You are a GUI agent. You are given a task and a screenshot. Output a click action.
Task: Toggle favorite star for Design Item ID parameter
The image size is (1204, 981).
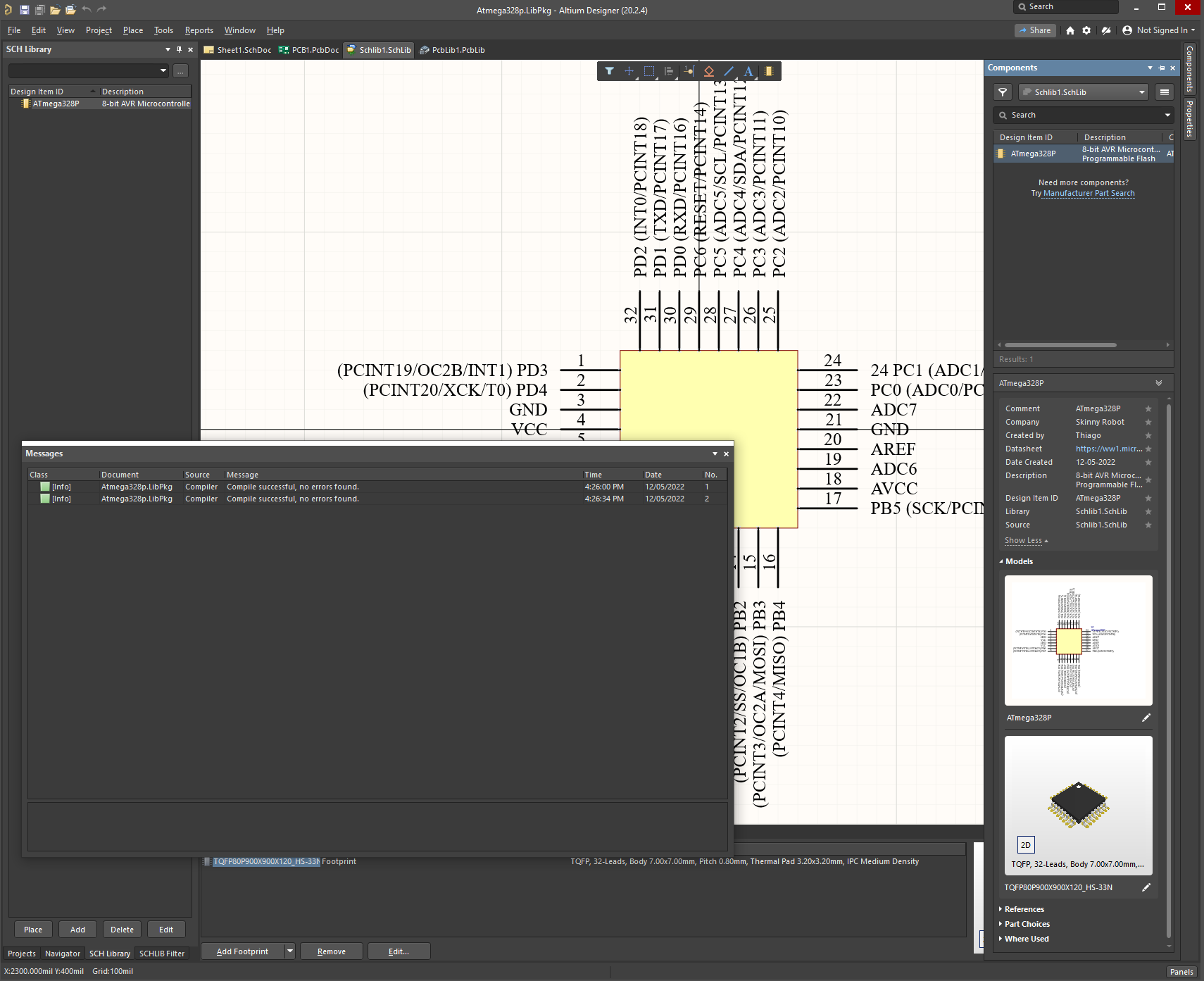[1148, 498]
